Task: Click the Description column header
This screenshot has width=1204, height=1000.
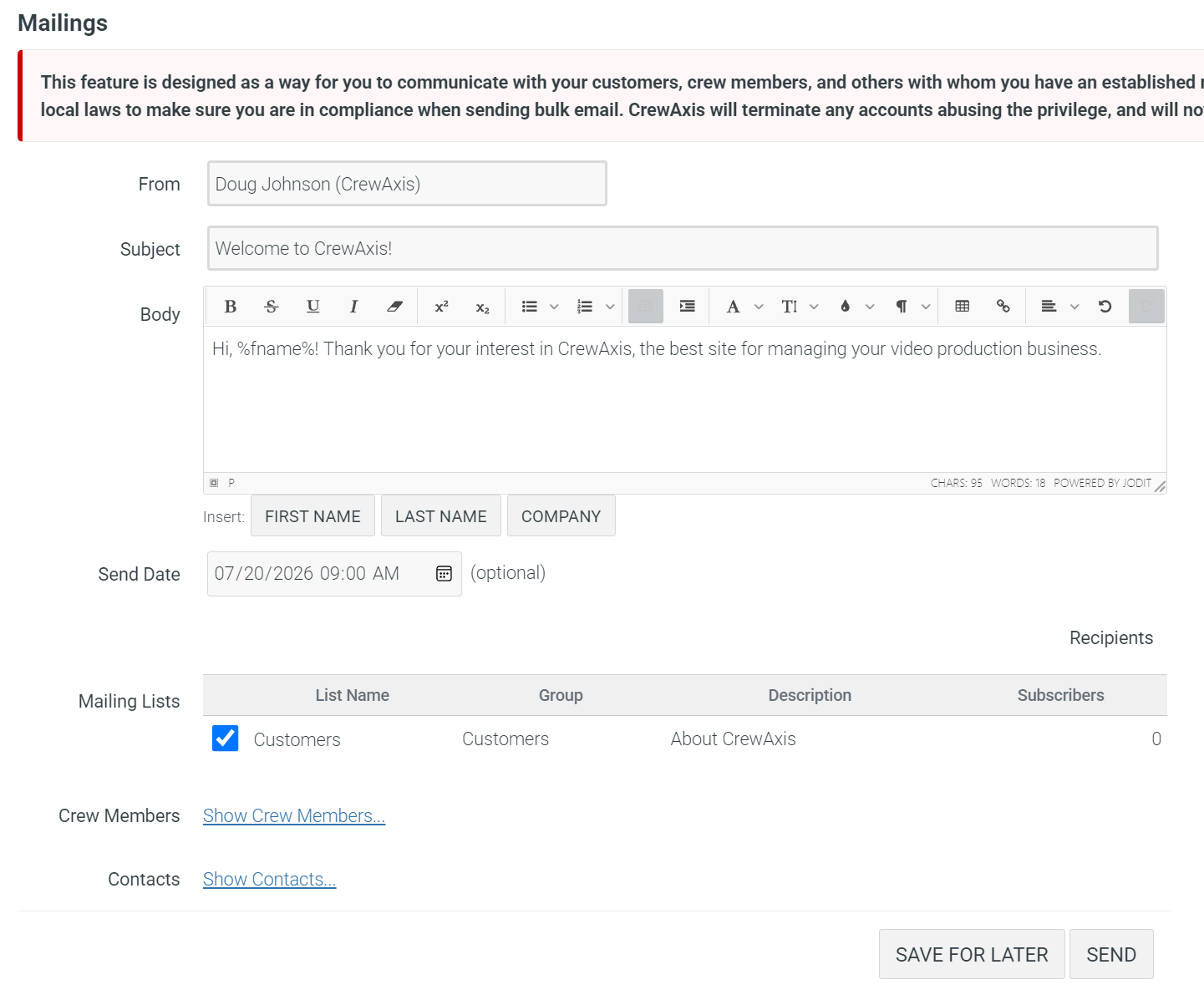Action: [810, 695]
